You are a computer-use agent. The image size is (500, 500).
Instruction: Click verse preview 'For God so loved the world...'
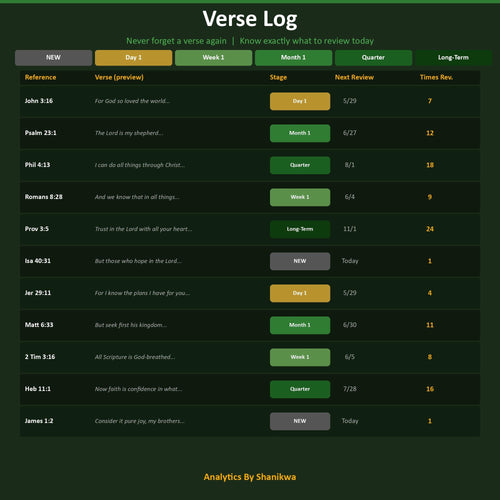pos(132,101)
